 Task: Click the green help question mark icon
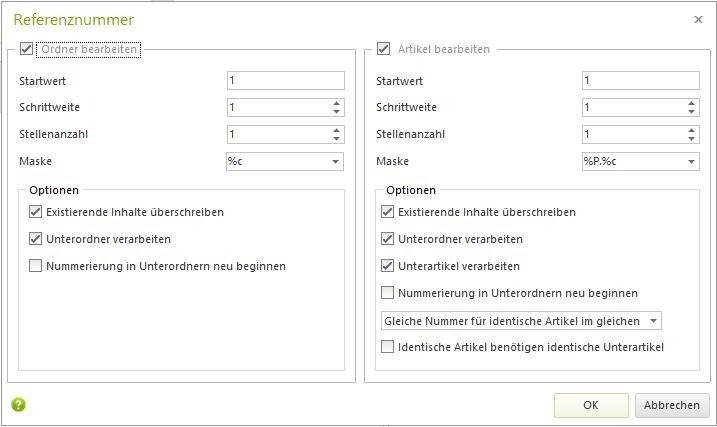pyautogui.click(x=18, y=404)
